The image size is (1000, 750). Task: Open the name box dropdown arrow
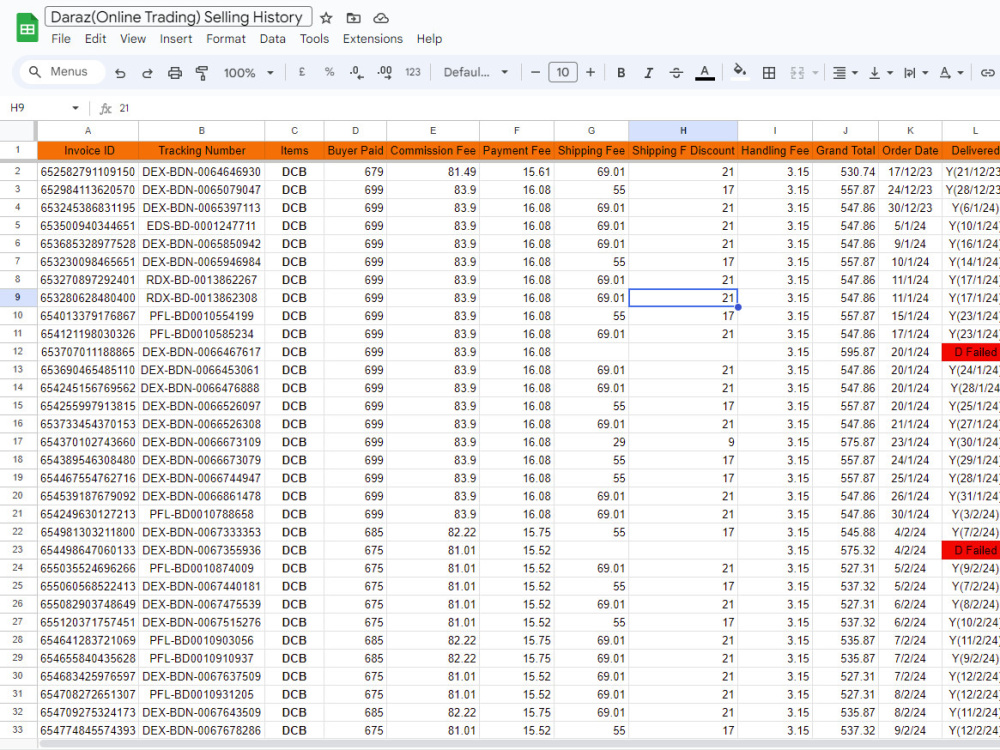[x=75, y=108]
